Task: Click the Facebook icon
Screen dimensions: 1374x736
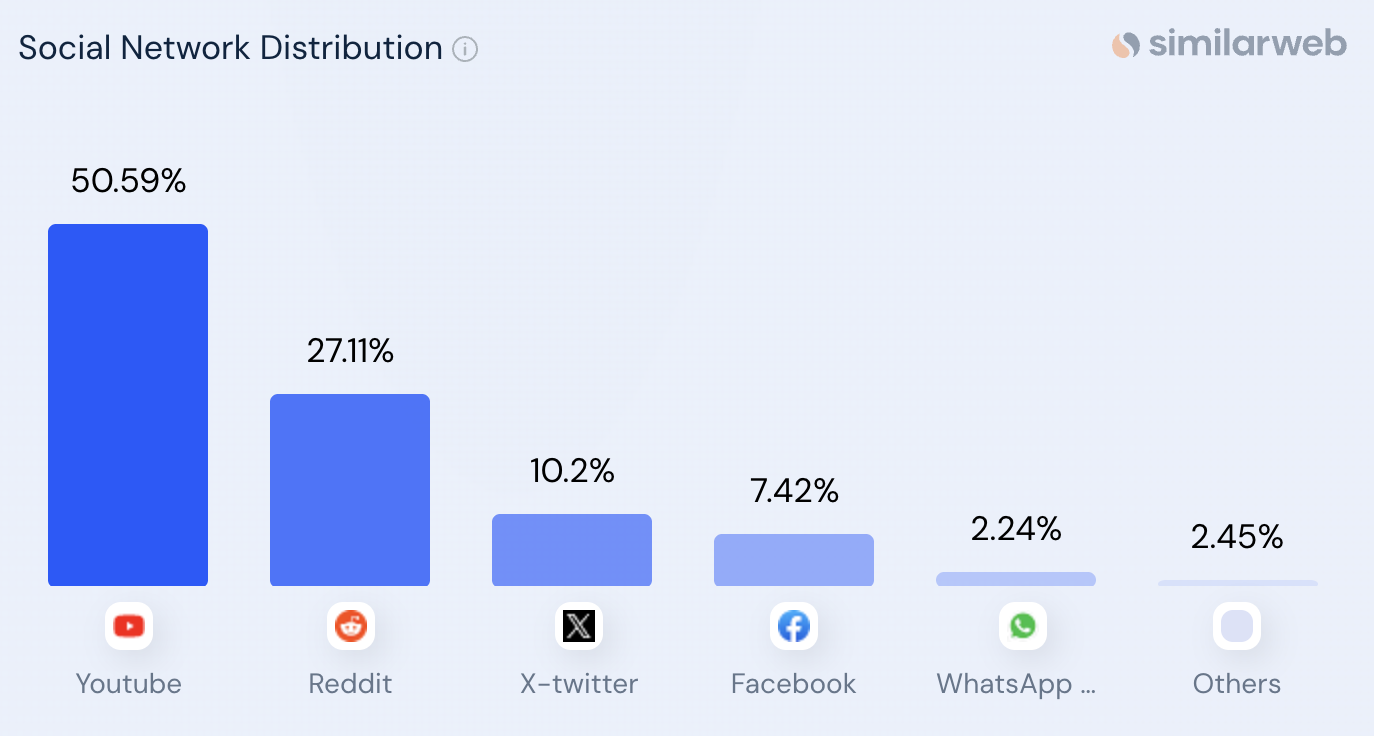Action: [x=794, y=627]
